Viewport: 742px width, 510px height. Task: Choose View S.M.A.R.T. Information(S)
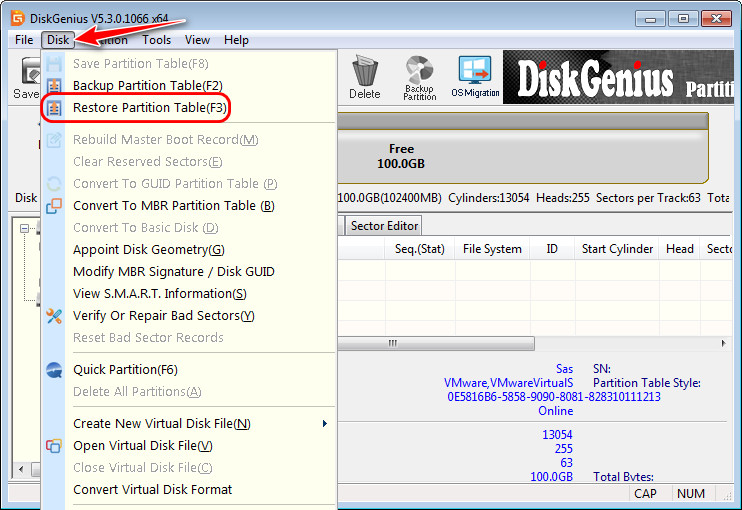159,294
